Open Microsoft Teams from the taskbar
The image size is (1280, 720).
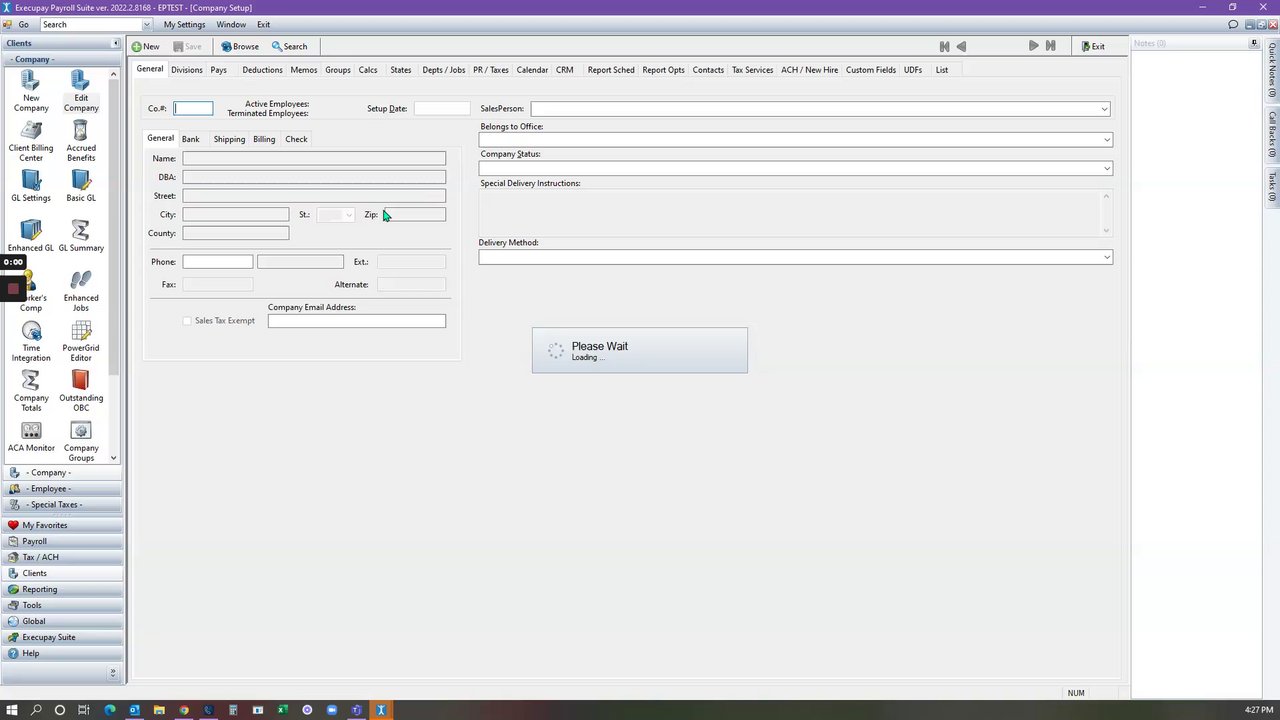click(x=356, y=710)
